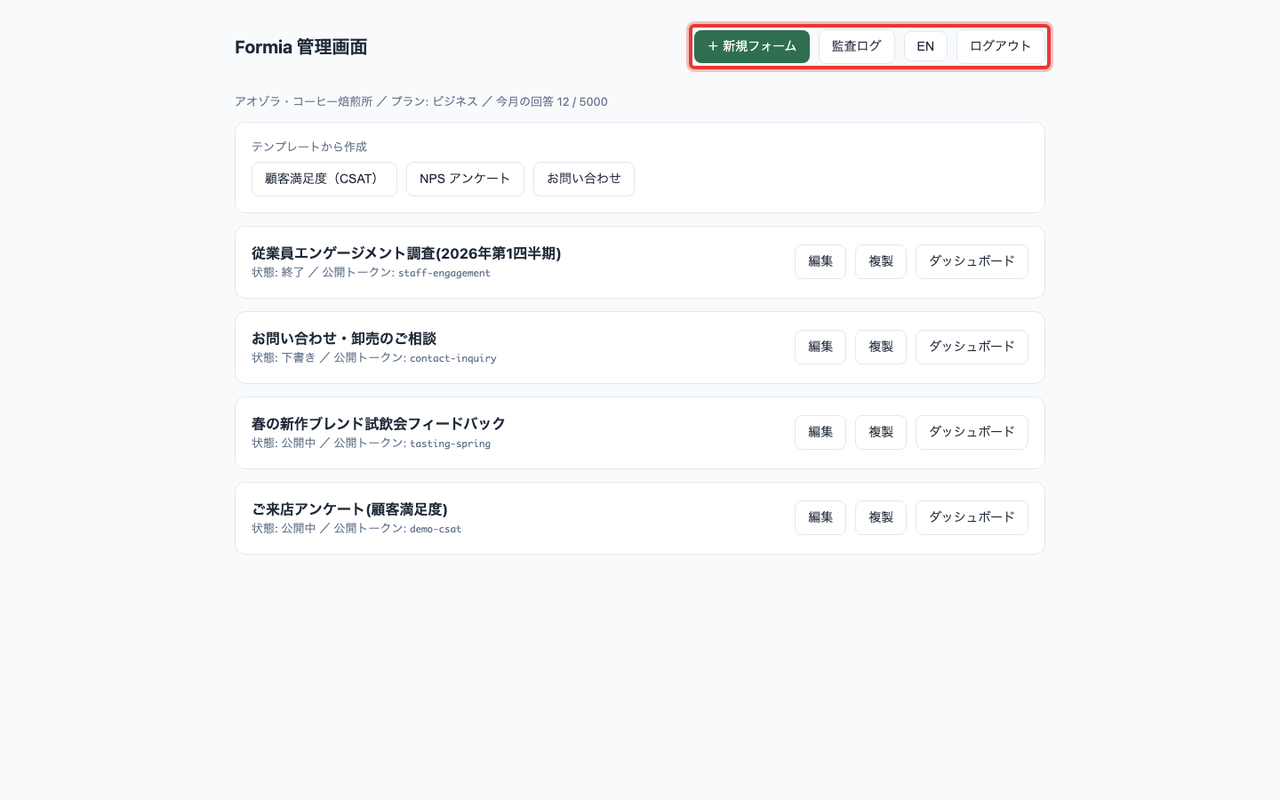Screen dimensions: 1280x800
Task: Open the 監査ログ audit log
Action: point(857,46)
